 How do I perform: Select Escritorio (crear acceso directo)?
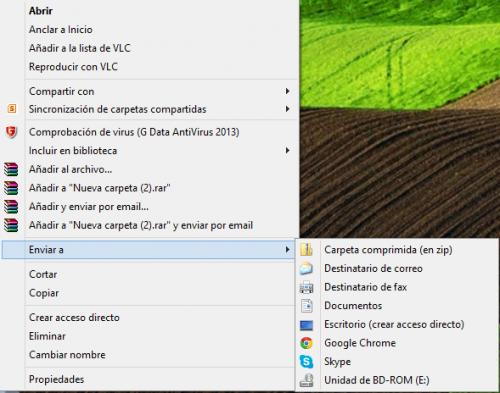394,324
